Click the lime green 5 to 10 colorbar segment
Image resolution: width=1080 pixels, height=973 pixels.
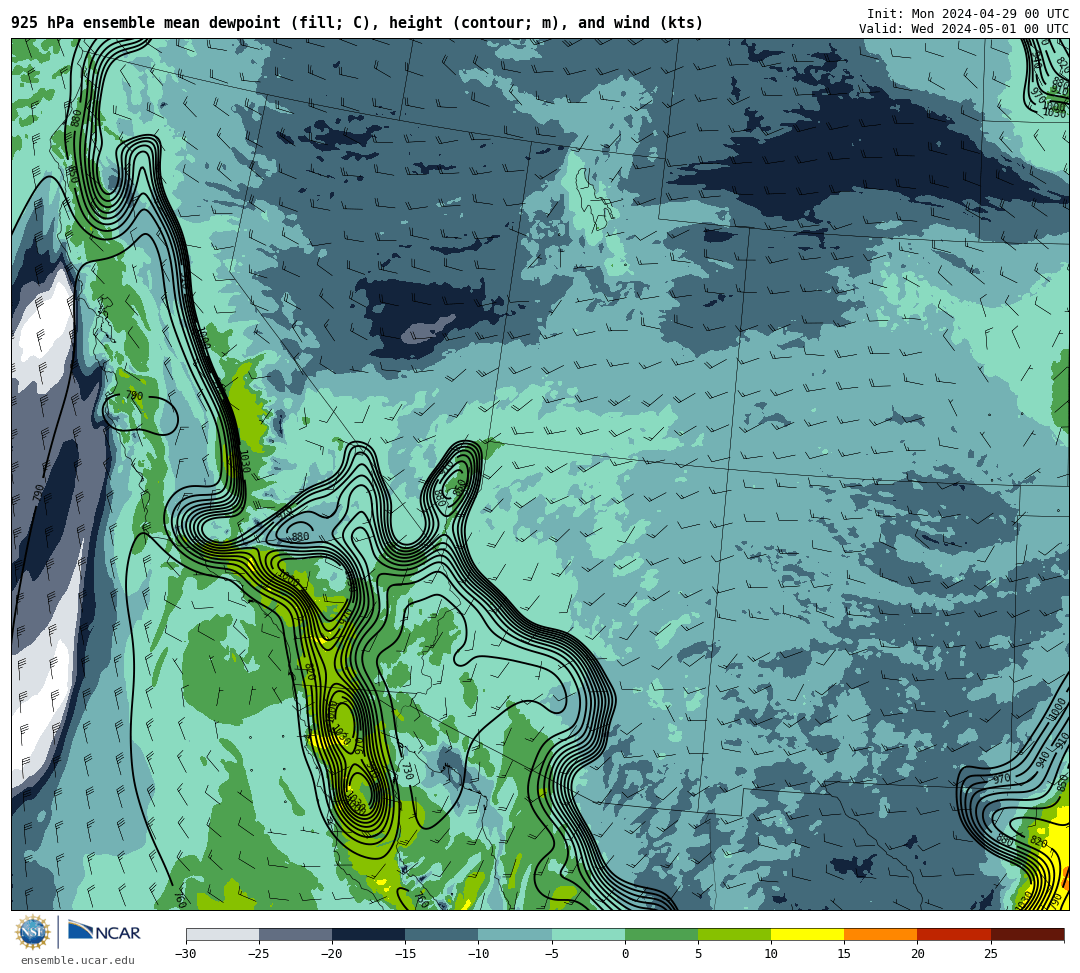pos(734,934)
